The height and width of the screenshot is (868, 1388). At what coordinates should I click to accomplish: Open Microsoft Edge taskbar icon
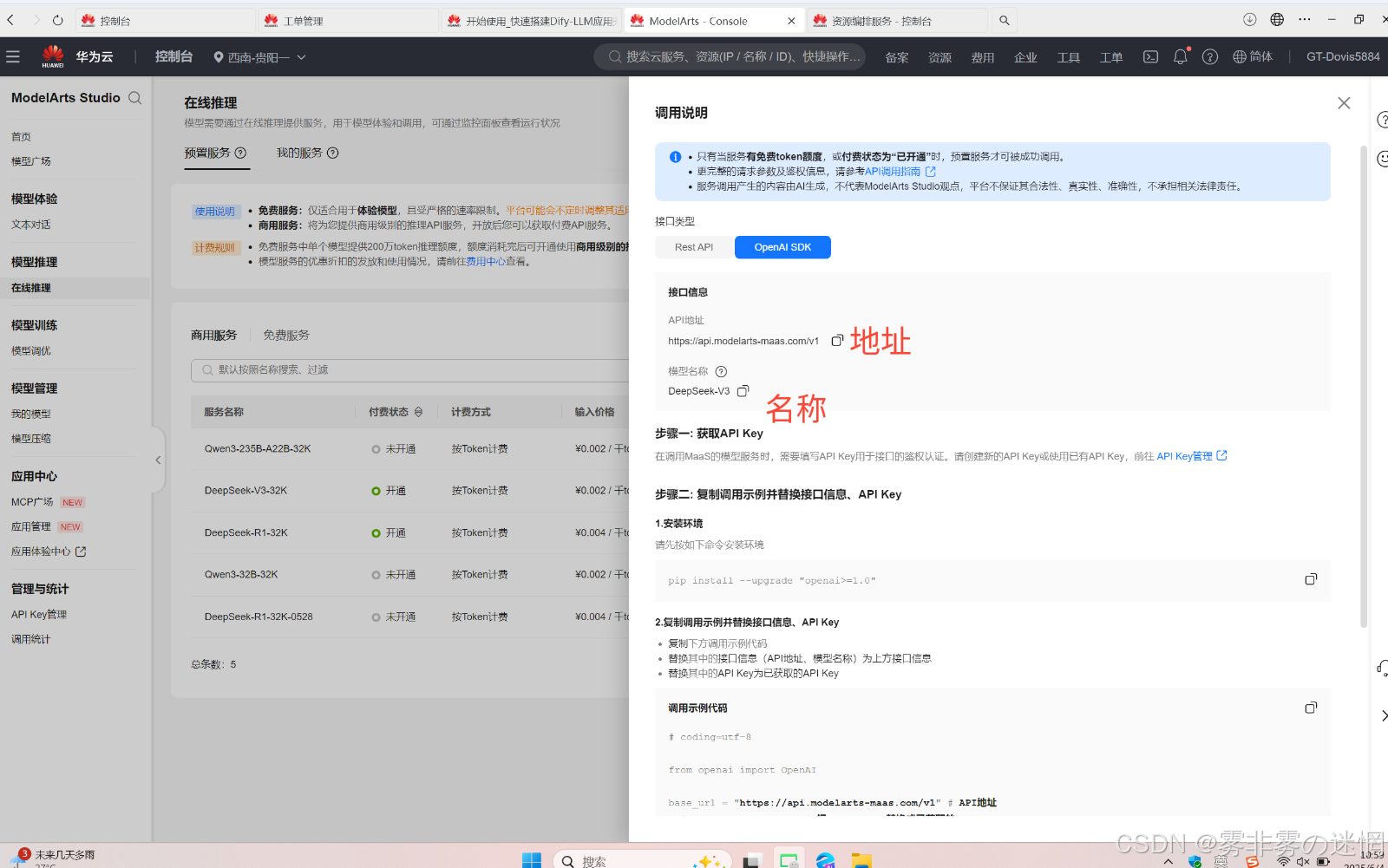[825, 860]
